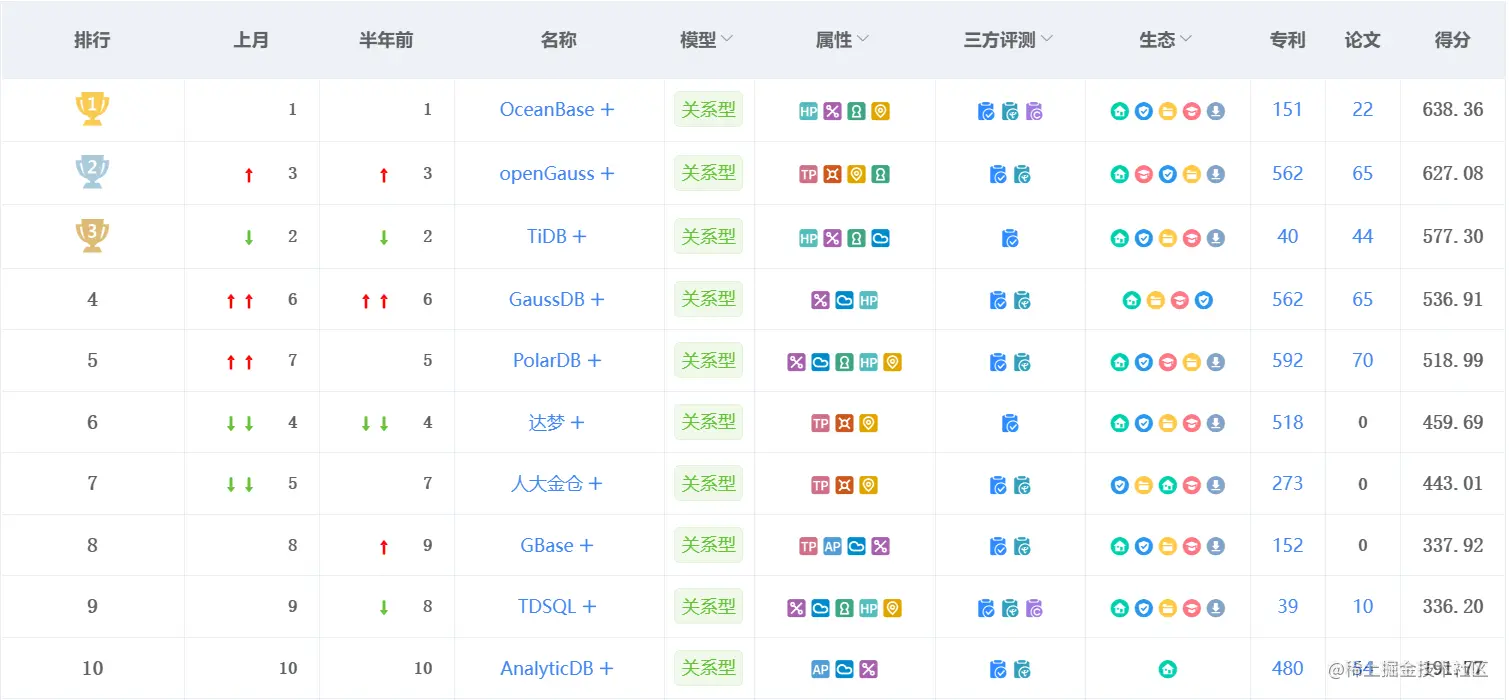This screenshot has height=700, width=1509.
Task: Expand the plus sign next to GBase
Action: (x=587, y=546)
